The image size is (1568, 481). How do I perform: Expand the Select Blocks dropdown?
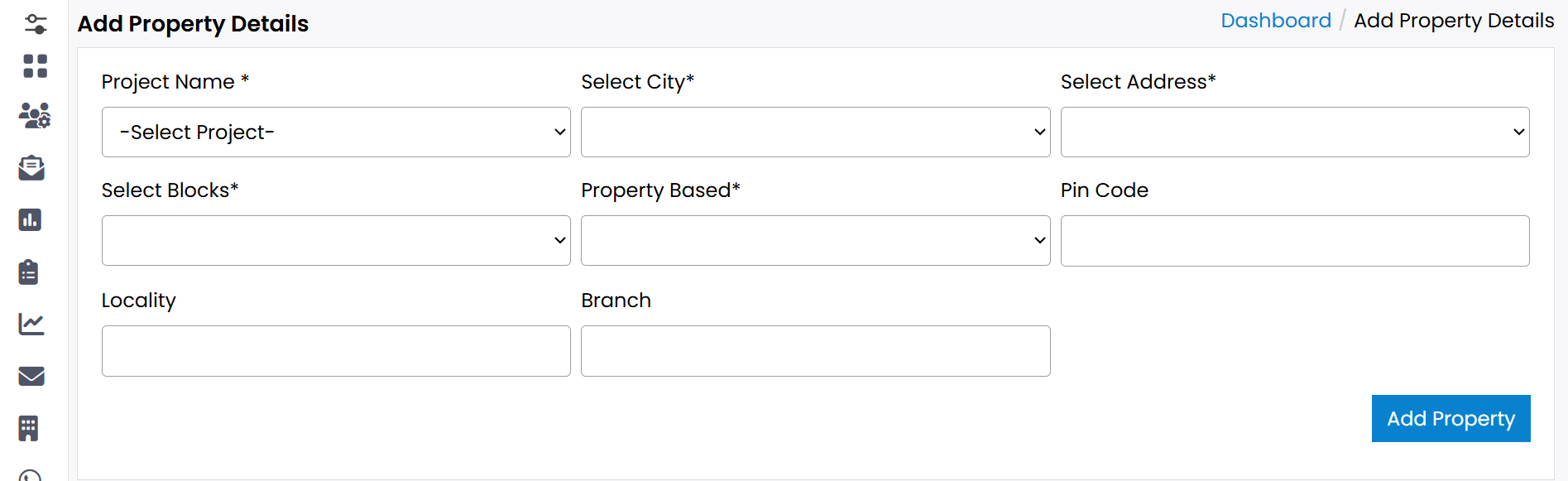(335, 240)
